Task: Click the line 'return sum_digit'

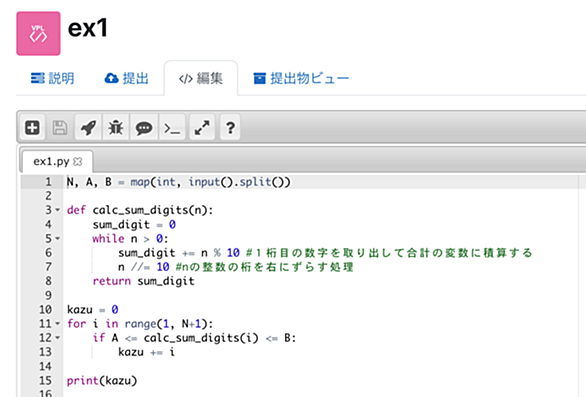Action: (x=144, y=281)
